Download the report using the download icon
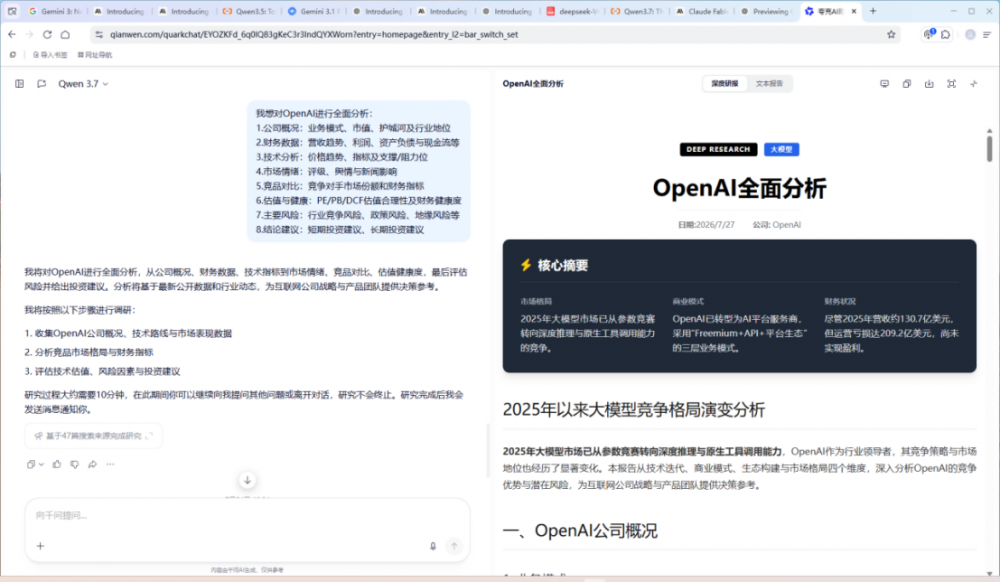 click(929, 84)
